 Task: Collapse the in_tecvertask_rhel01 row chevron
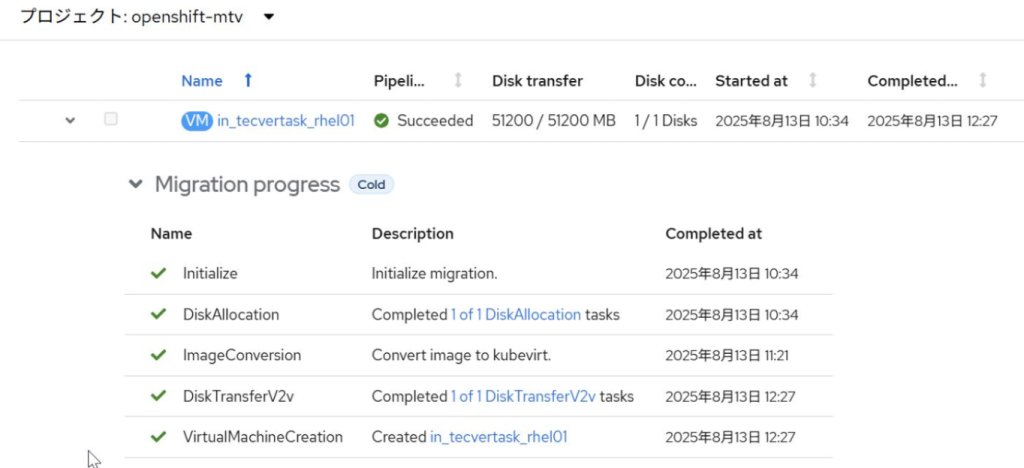(71, 121)
